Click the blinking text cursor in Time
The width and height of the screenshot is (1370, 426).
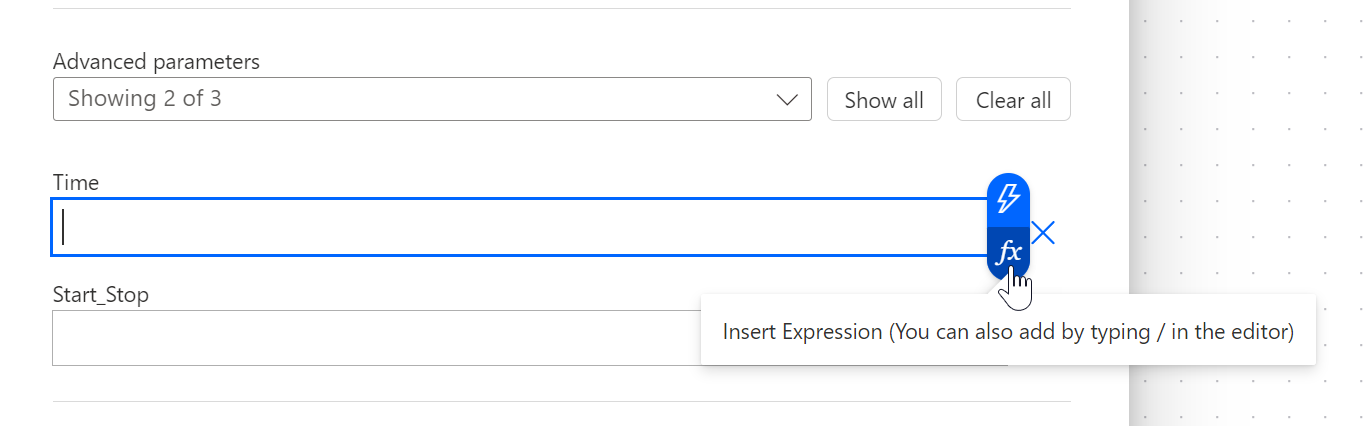click(x=64, y=227)
